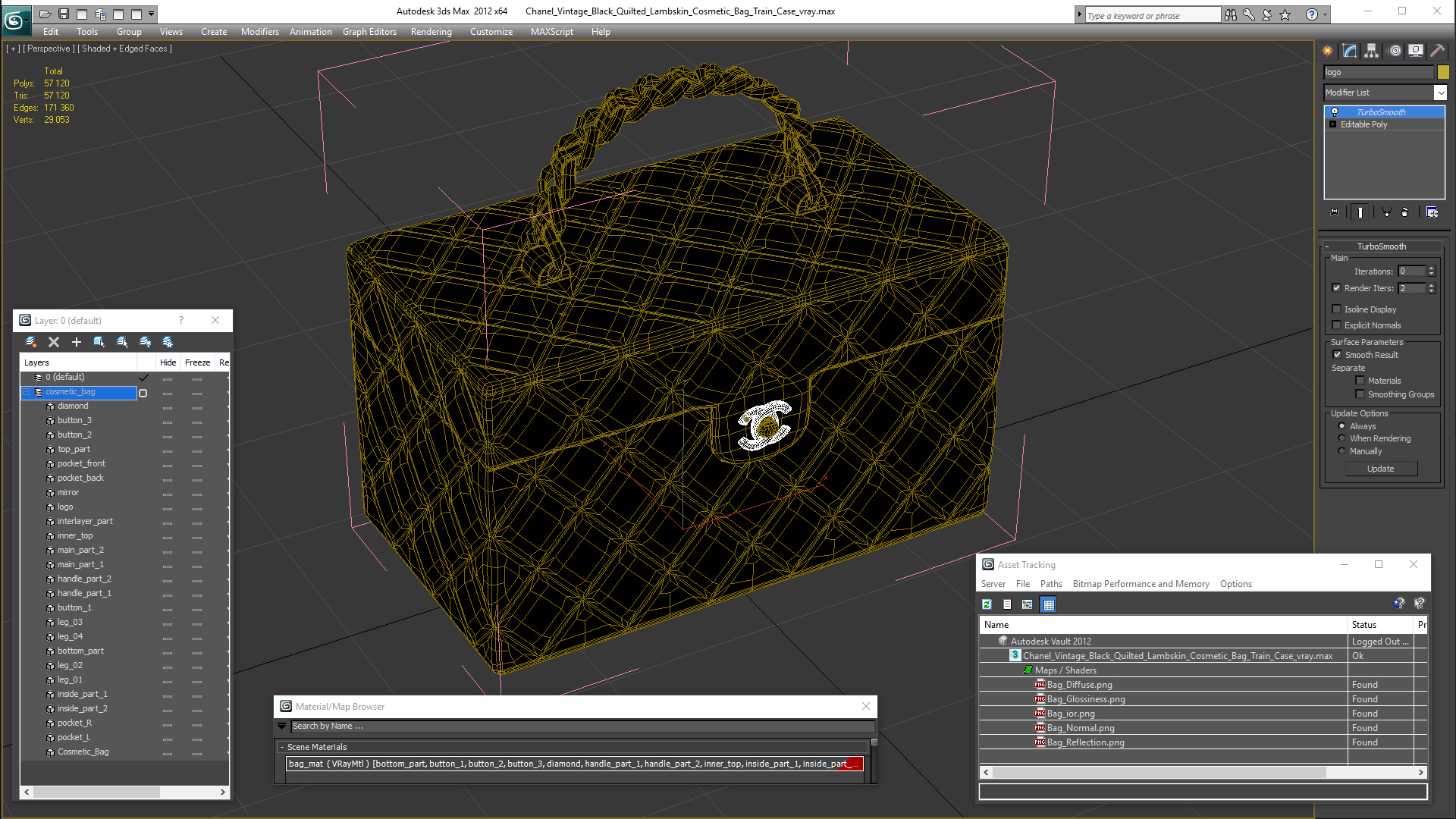Click Shaded + Edged Faces viewport label
Image resolution: width=1456 pixels, height=819 pixels.
[x=125, y=49]
